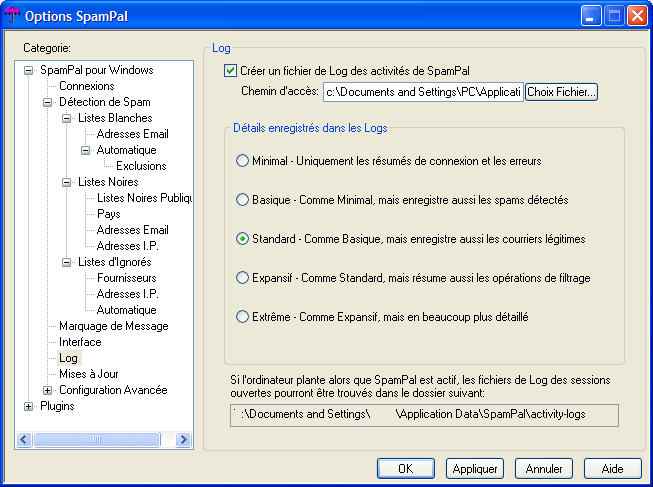The image size is (653, 487).
Task: Open Listes Noires Publiques entry
Action: pyautogui.click(x=144, y=198)
